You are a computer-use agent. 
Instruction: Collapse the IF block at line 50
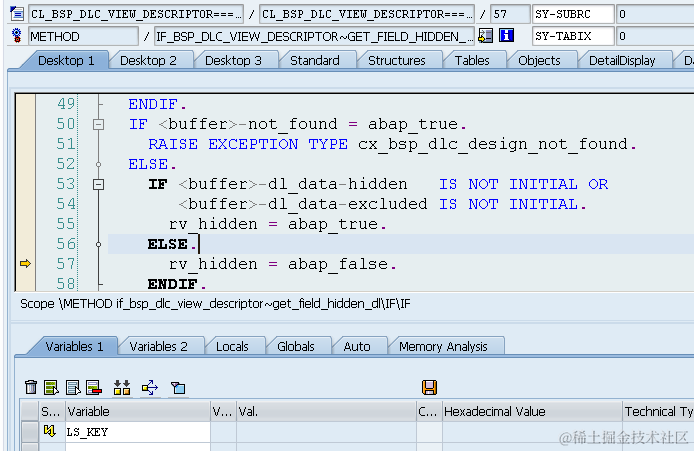(98, 124)
